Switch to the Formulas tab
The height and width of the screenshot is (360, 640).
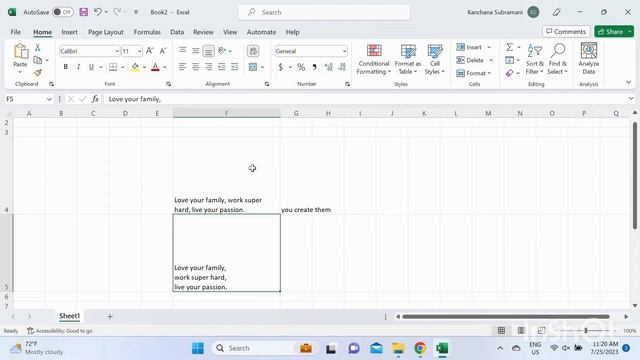coord(147,32)
